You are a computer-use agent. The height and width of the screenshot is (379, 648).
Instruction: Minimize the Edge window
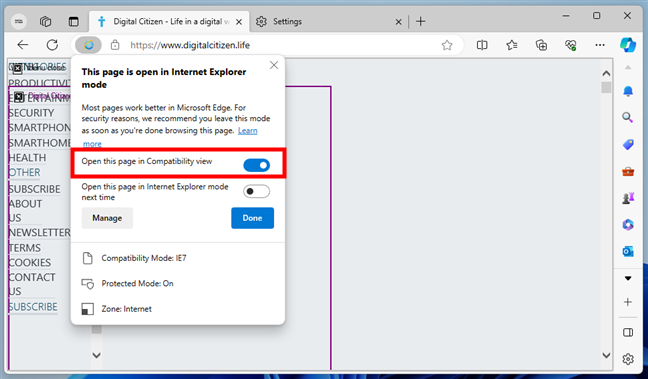566,16
